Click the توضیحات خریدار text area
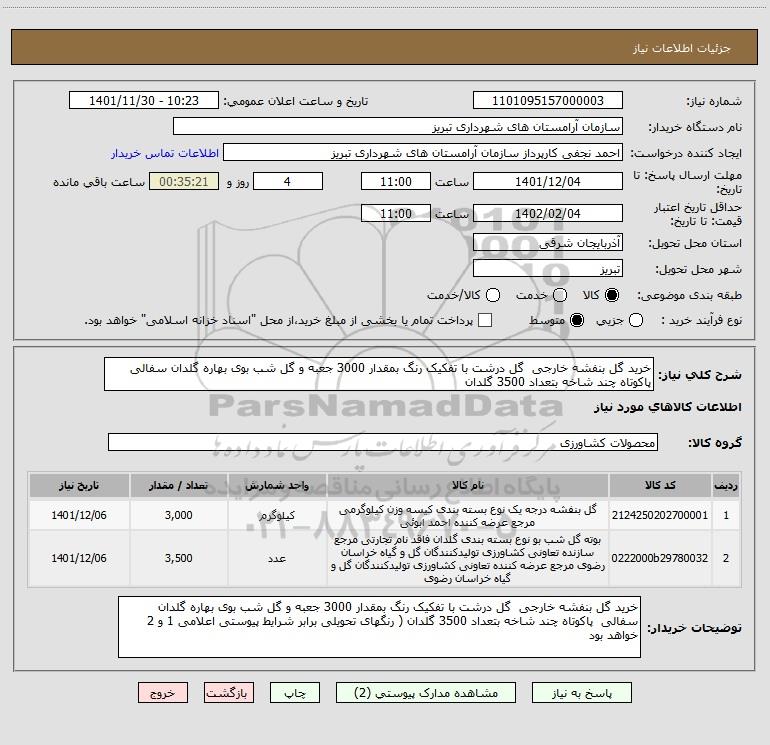This screenshot has height=745, width=770. (x=379, y=627)
